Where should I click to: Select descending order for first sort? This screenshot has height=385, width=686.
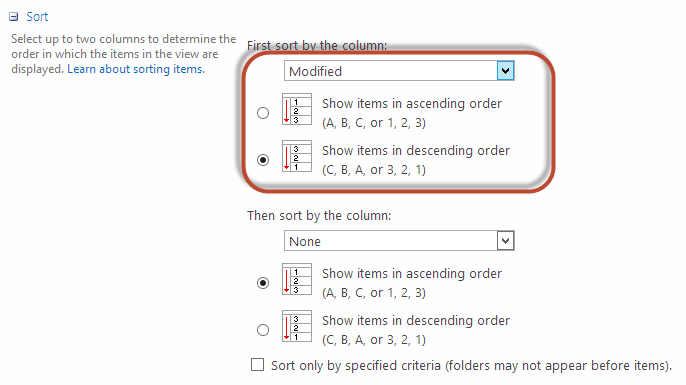[x=263, y=160]
